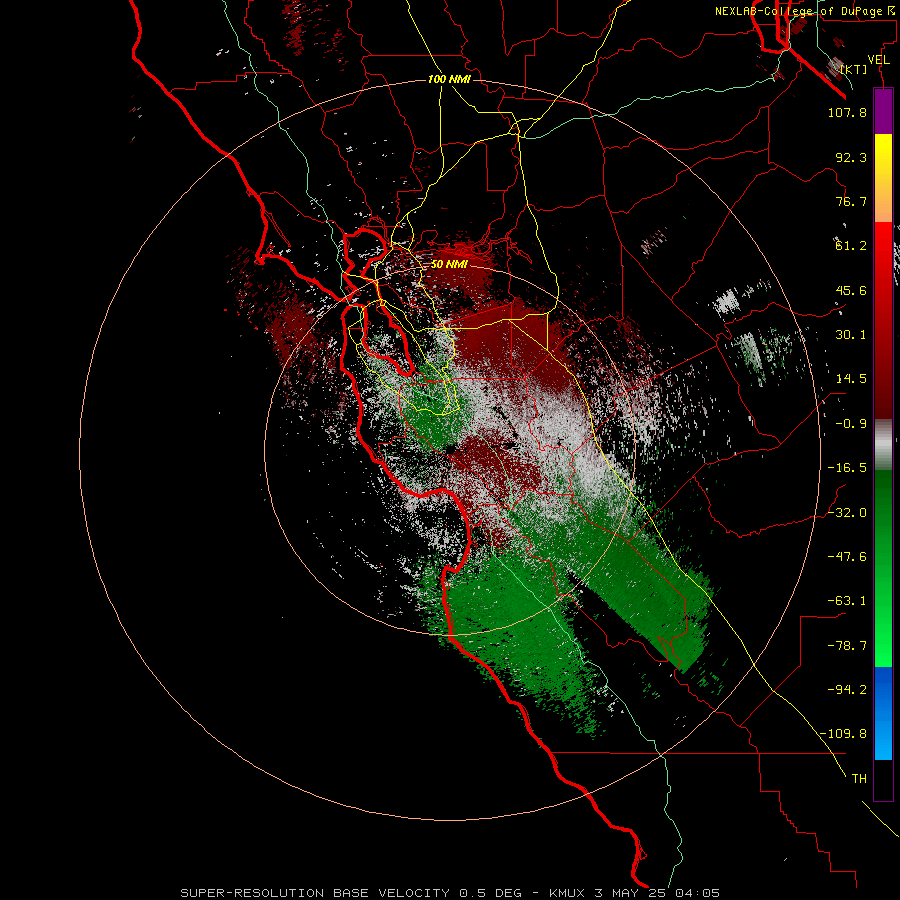Select the 107.8 velocity scale label
900x900 pixels.
tap(847, 112)
